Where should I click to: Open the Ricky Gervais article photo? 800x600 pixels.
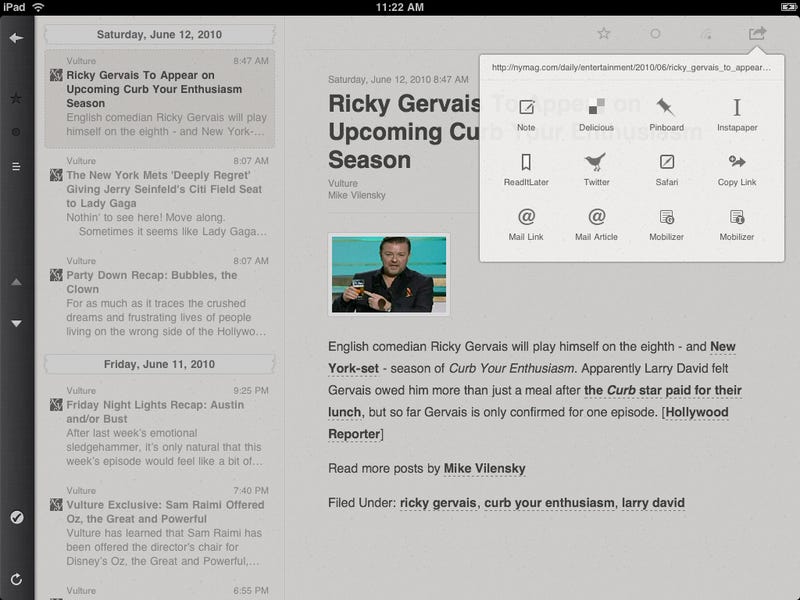click(x=389, y=274)
